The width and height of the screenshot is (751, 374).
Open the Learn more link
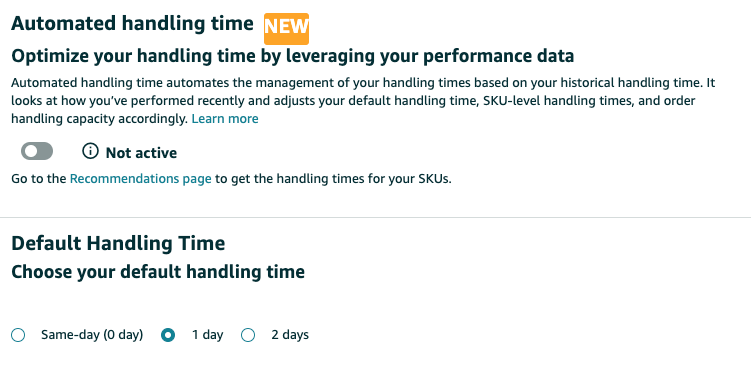225,119
